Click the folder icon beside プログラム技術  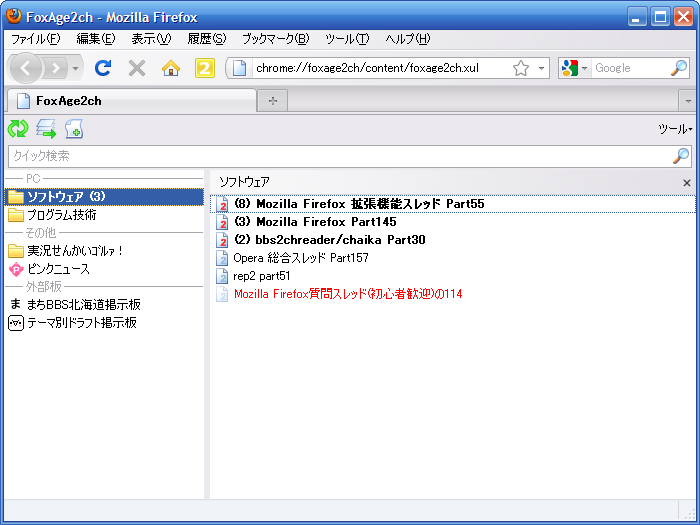coord(16,215)
